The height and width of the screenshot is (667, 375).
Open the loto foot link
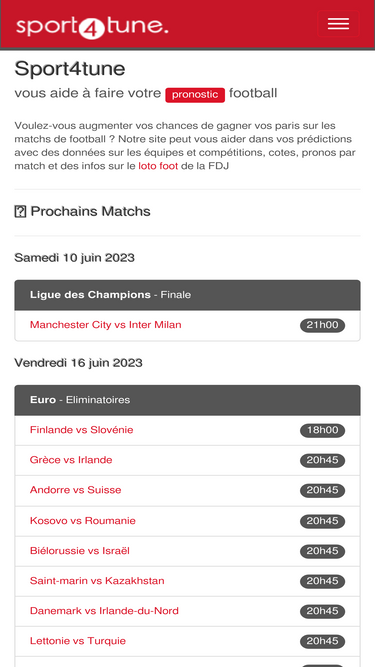(x=158, y=166)
